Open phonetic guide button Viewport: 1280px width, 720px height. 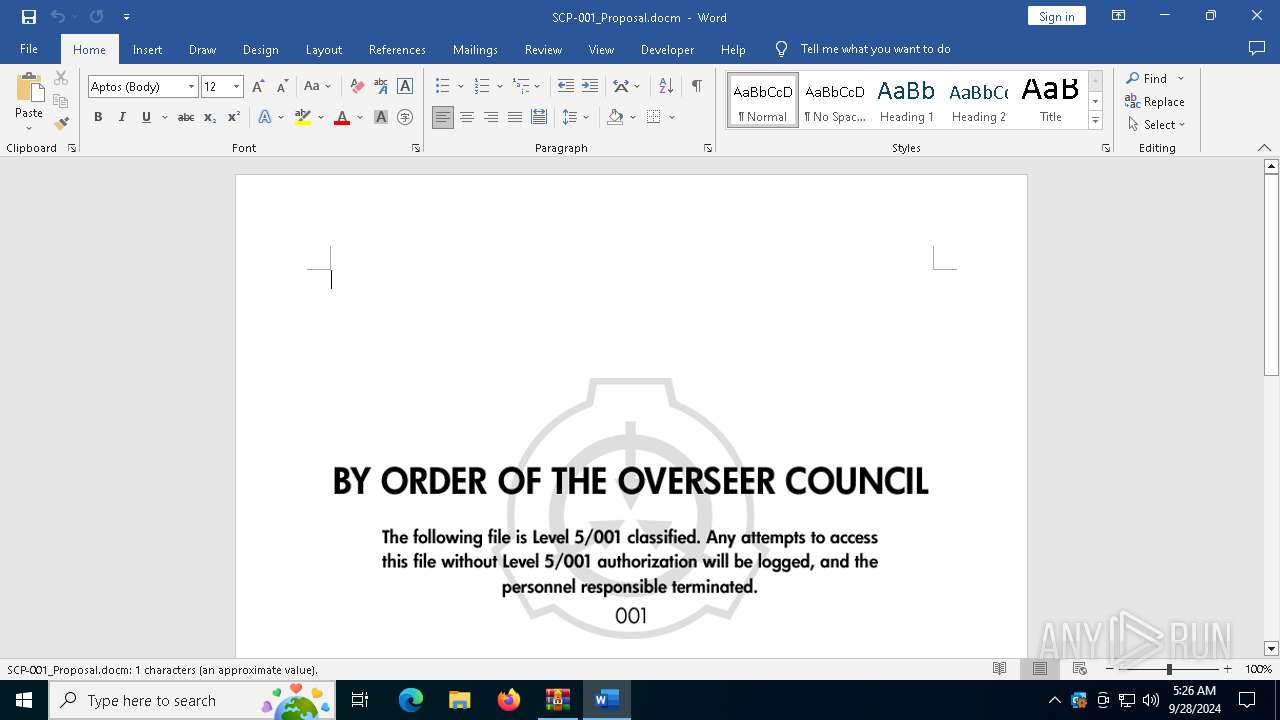tap(381, 87)
